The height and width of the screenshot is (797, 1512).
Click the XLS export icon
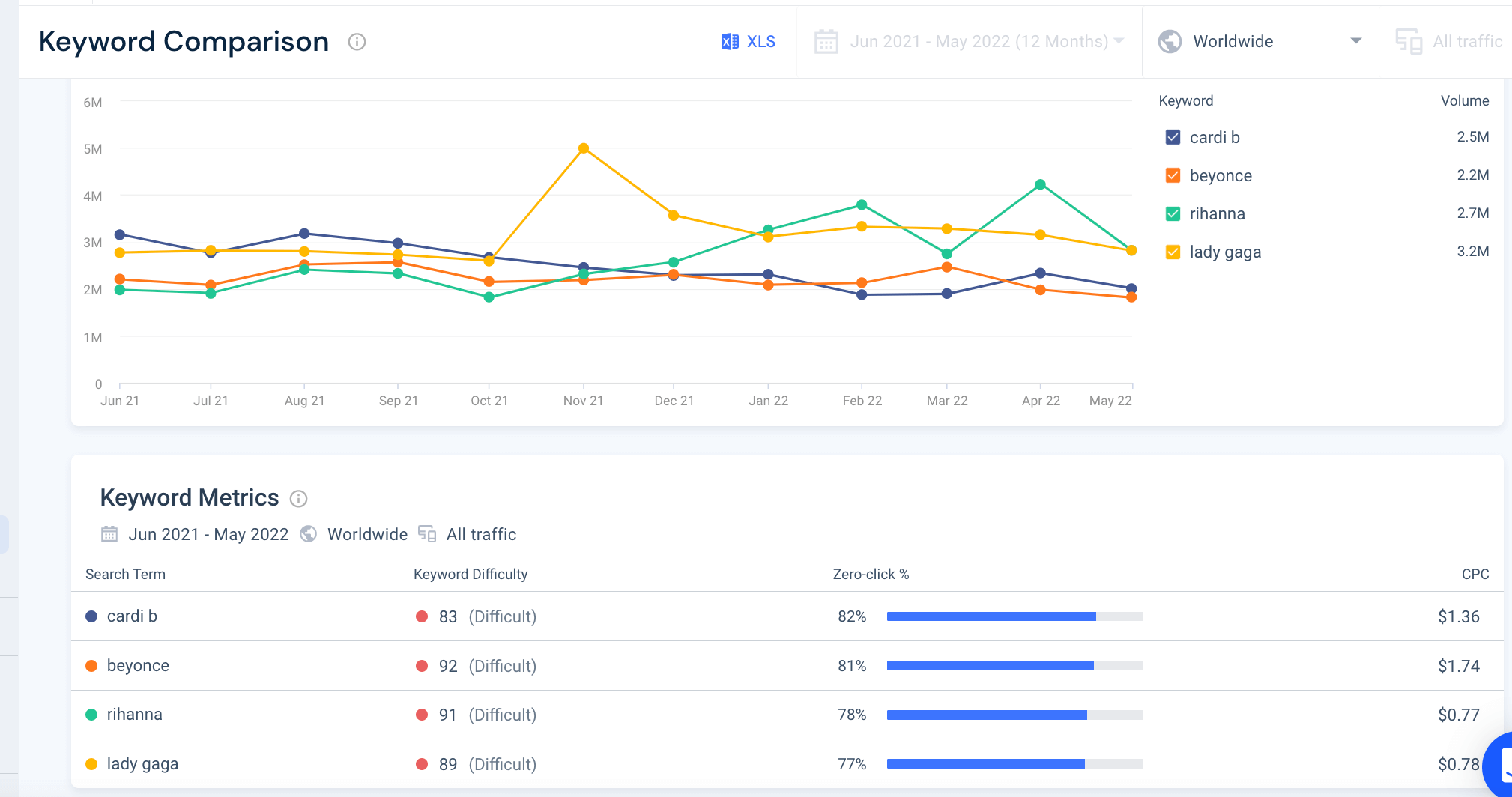(x=729, y=41)
